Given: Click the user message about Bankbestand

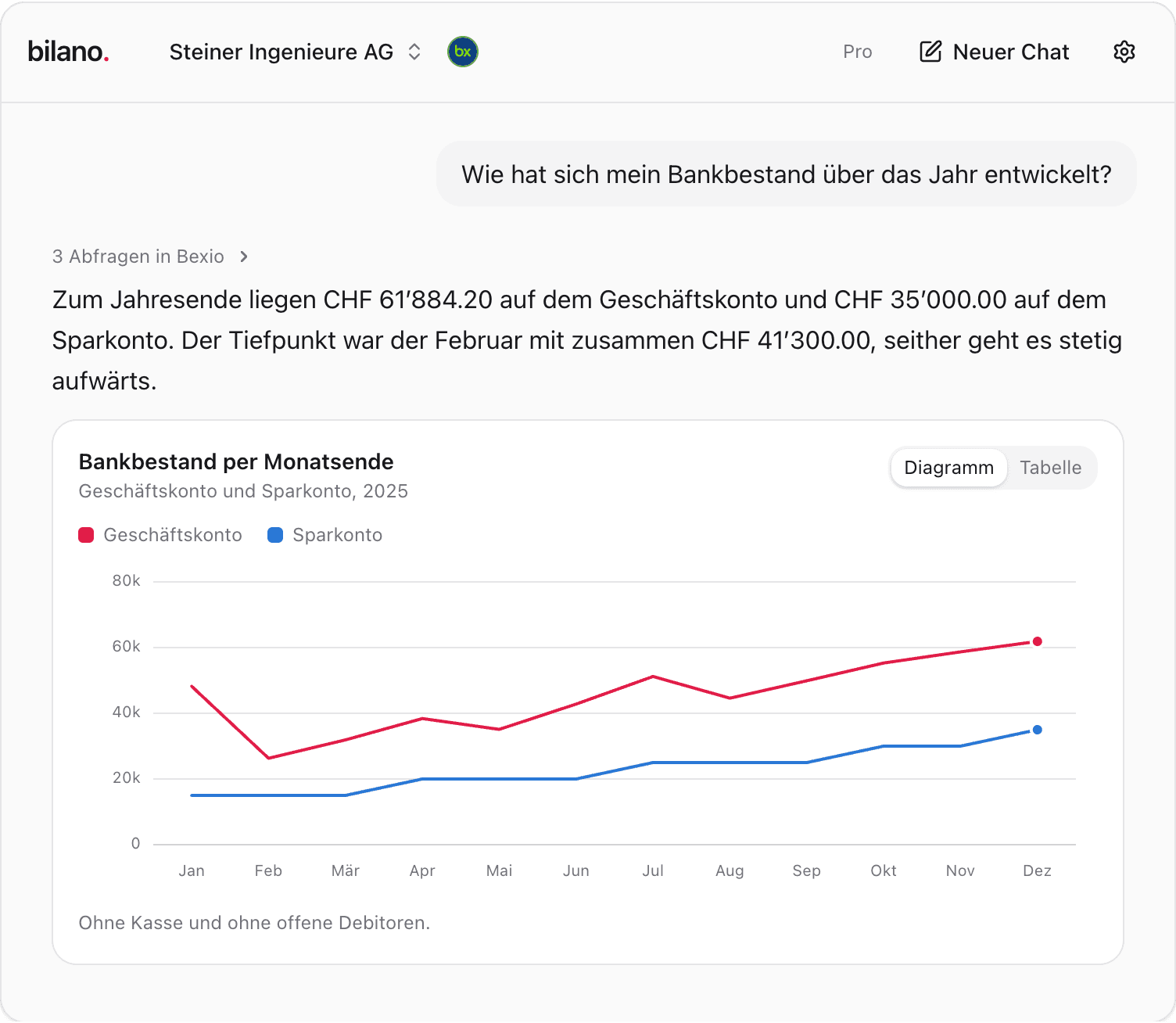Looking at the screenshot, I should pyautogui.click(x=787, y=174).
